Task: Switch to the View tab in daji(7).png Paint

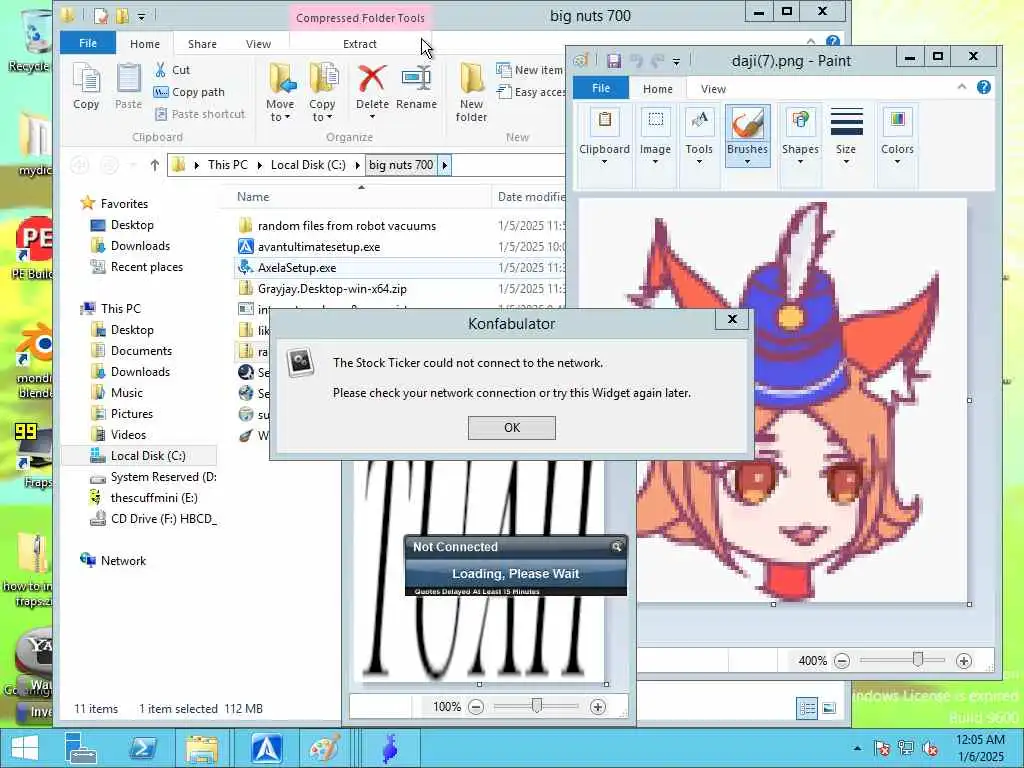Action: coord(713,89)
